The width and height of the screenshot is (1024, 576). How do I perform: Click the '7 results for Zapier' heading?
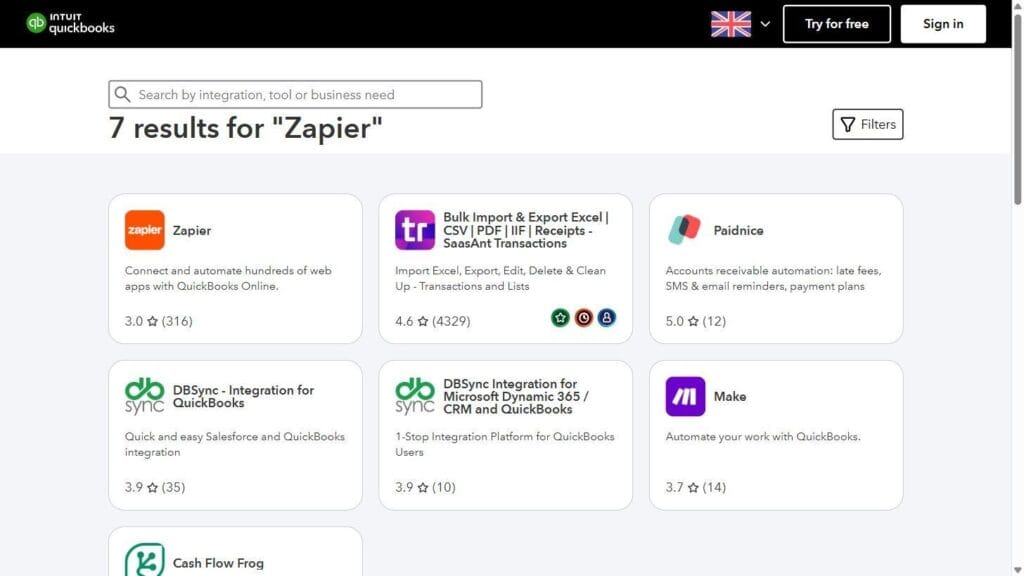click(x=246, y=128)
